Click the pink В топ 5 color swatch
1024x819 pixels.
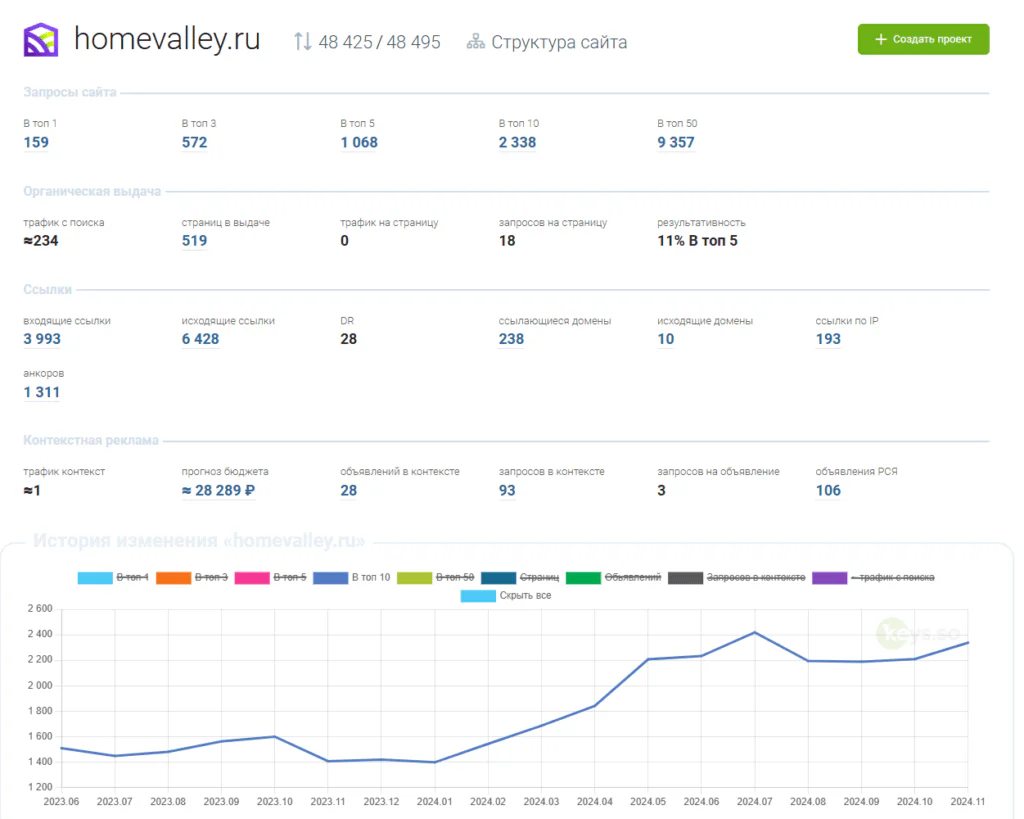pos(251,578)
